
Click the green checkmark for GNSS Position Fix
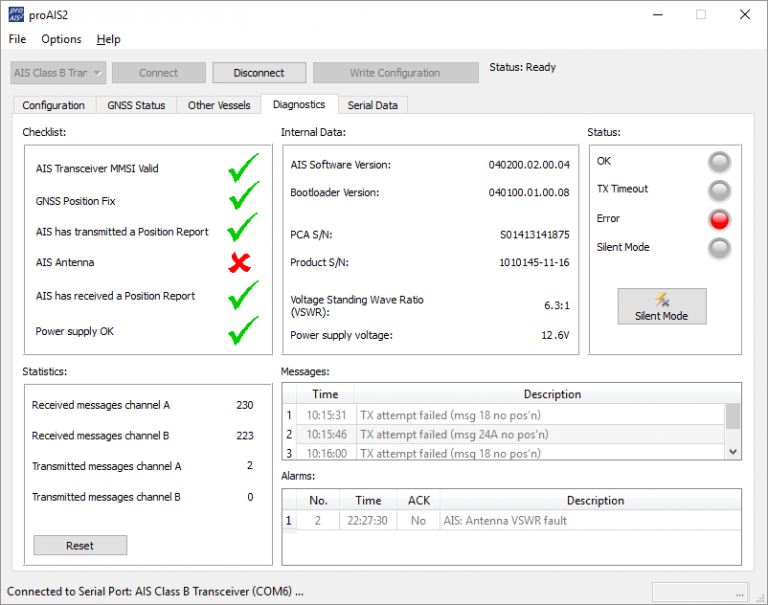point(242,198)
